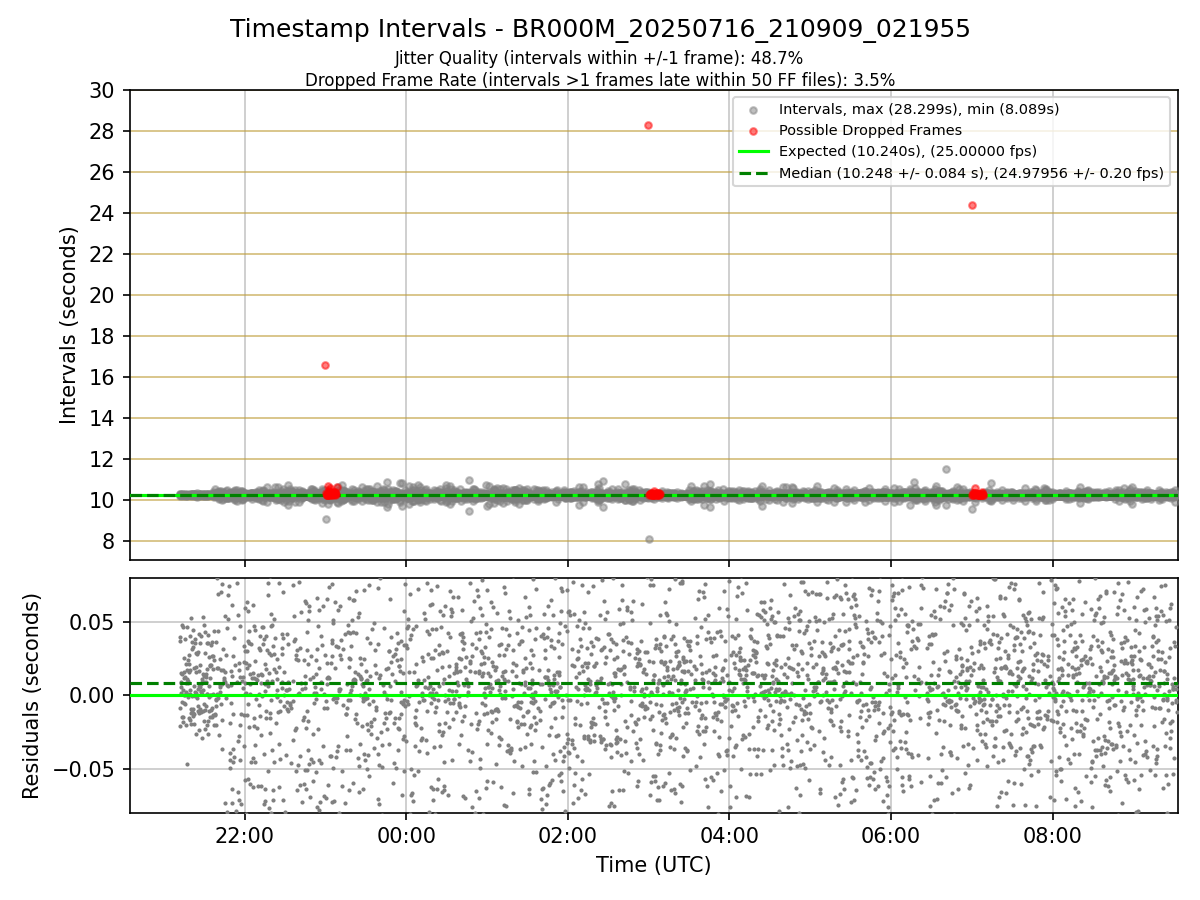This screenshot has width=1200, height=900.
Task: Click the 'Intervals (seconds)' y-axis label
Action: point(68,325)
